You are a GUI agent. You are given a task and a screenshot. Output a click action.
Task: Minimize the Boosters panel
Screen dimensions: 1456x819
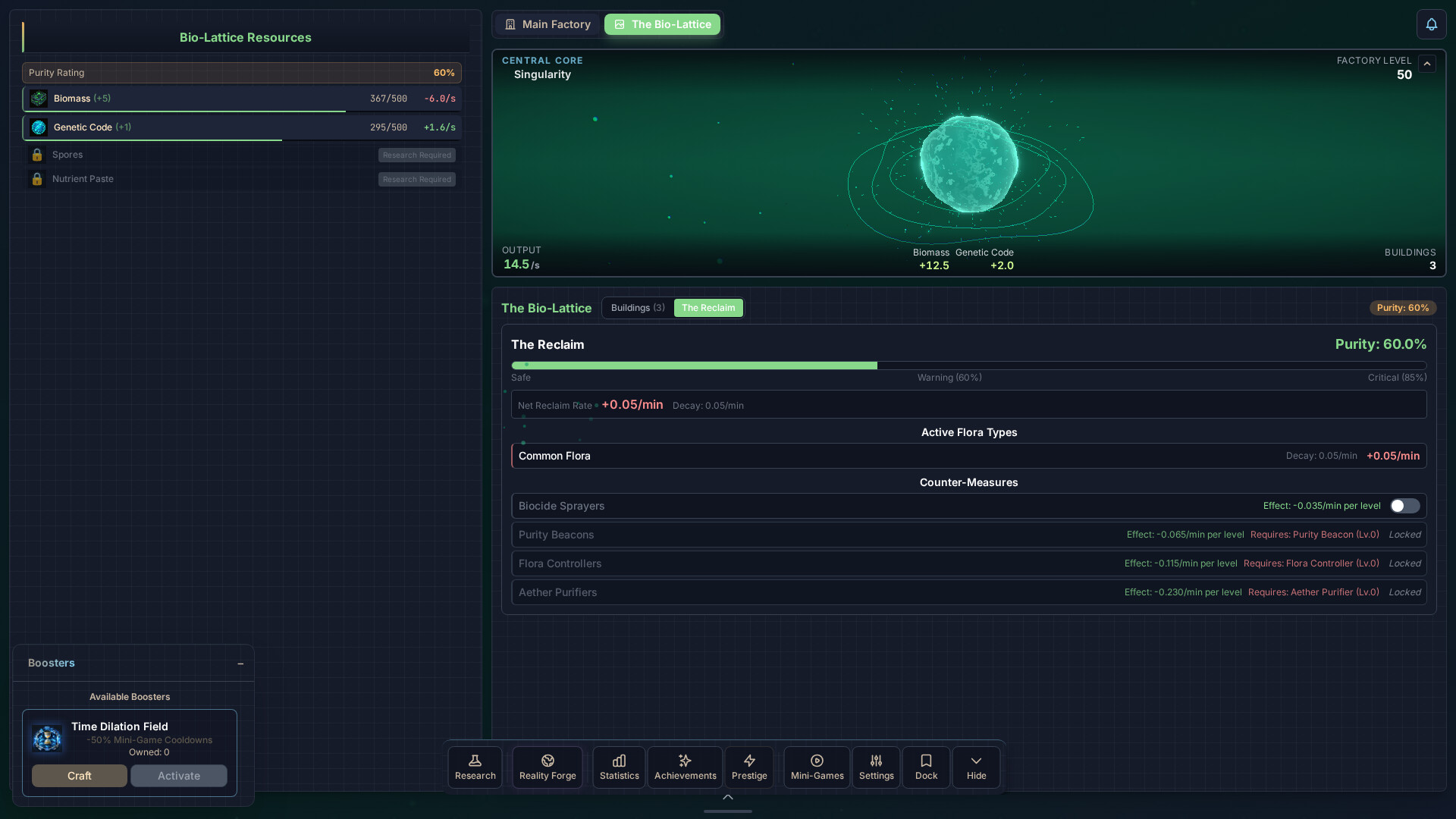tap(240, 664)
